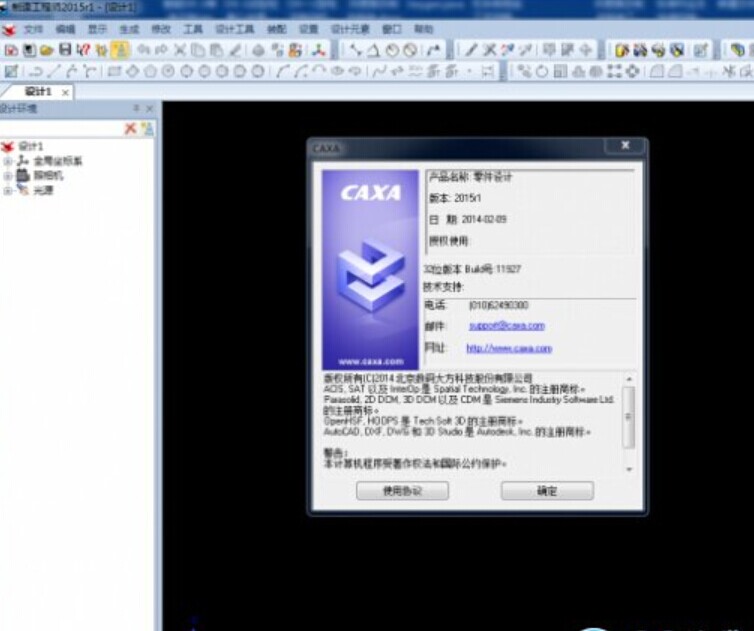
Task: Switch to the 设计1 document tab
Action: pyautogui.click(x=38, y=91)
